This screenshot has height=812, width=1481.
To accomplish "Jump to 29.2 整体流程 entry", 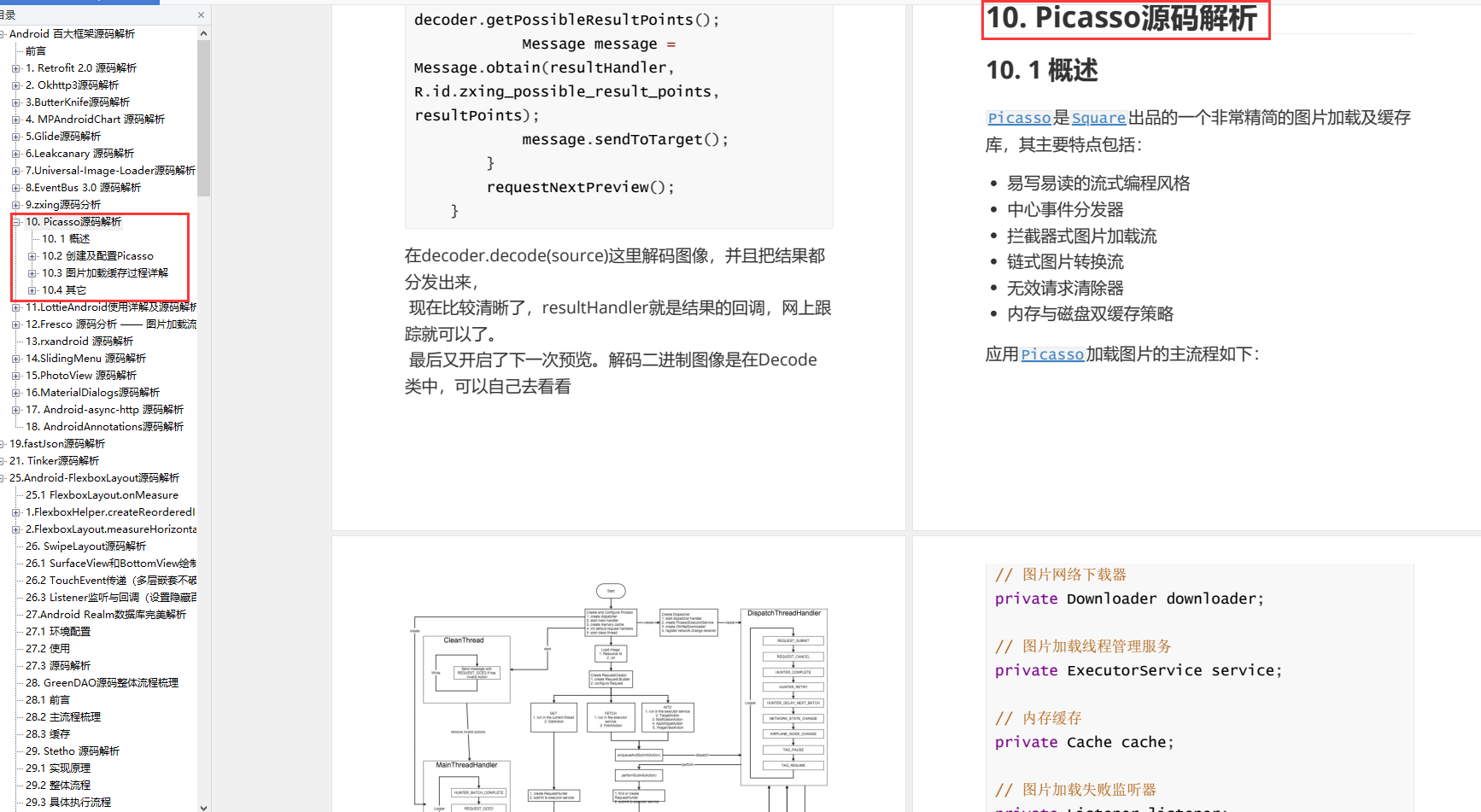I will 58,786.
